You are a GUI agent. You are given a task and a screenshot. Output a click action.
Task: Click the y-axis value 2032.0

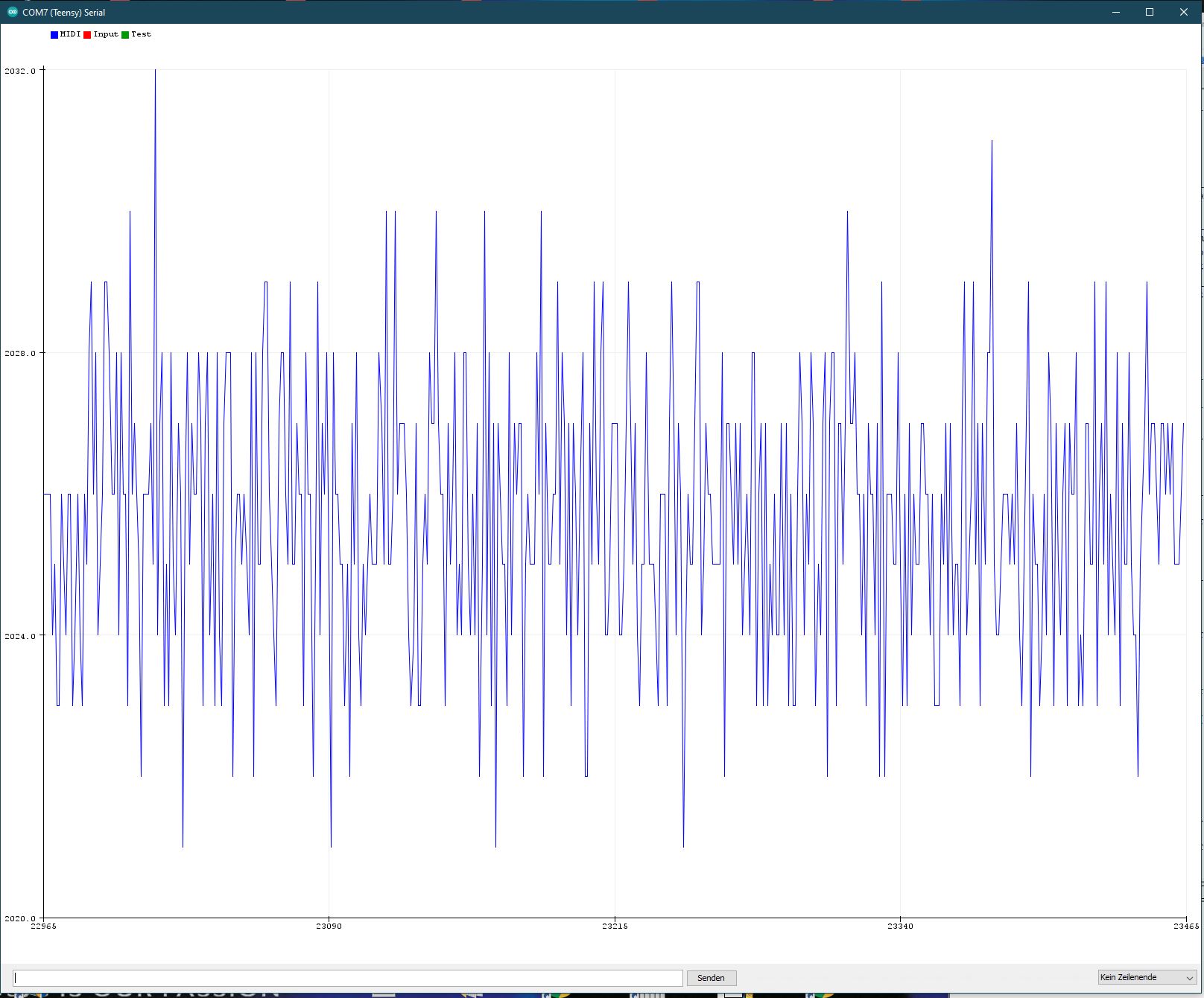tap(20, 71)
